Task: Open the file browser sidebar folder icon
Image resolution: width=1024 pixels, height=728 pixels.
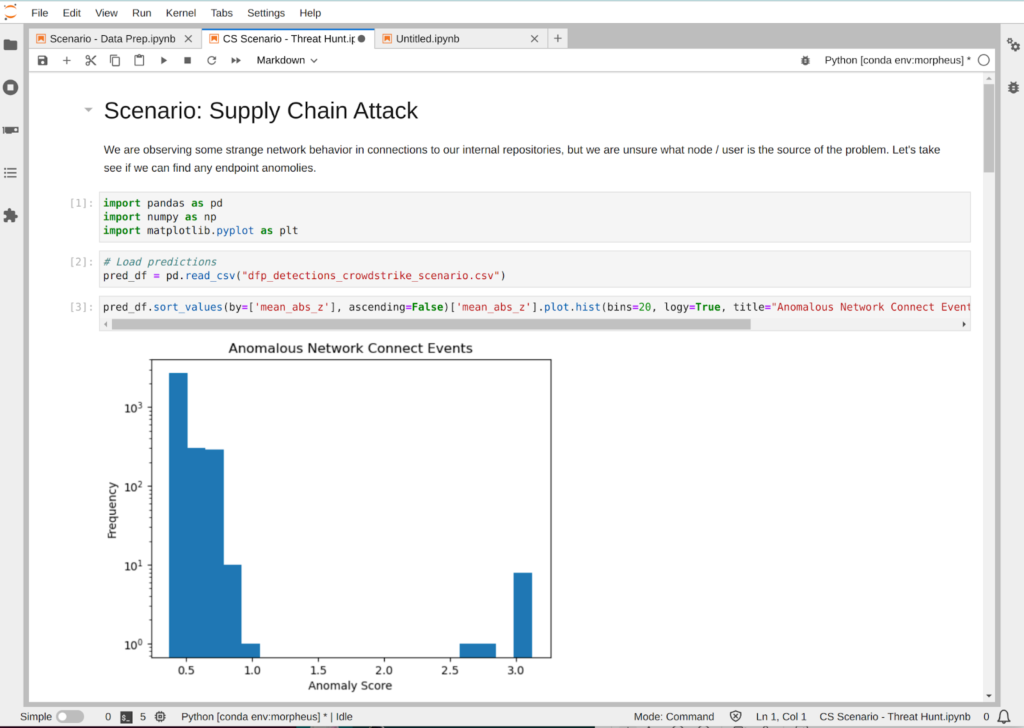Action: [11, 45]
